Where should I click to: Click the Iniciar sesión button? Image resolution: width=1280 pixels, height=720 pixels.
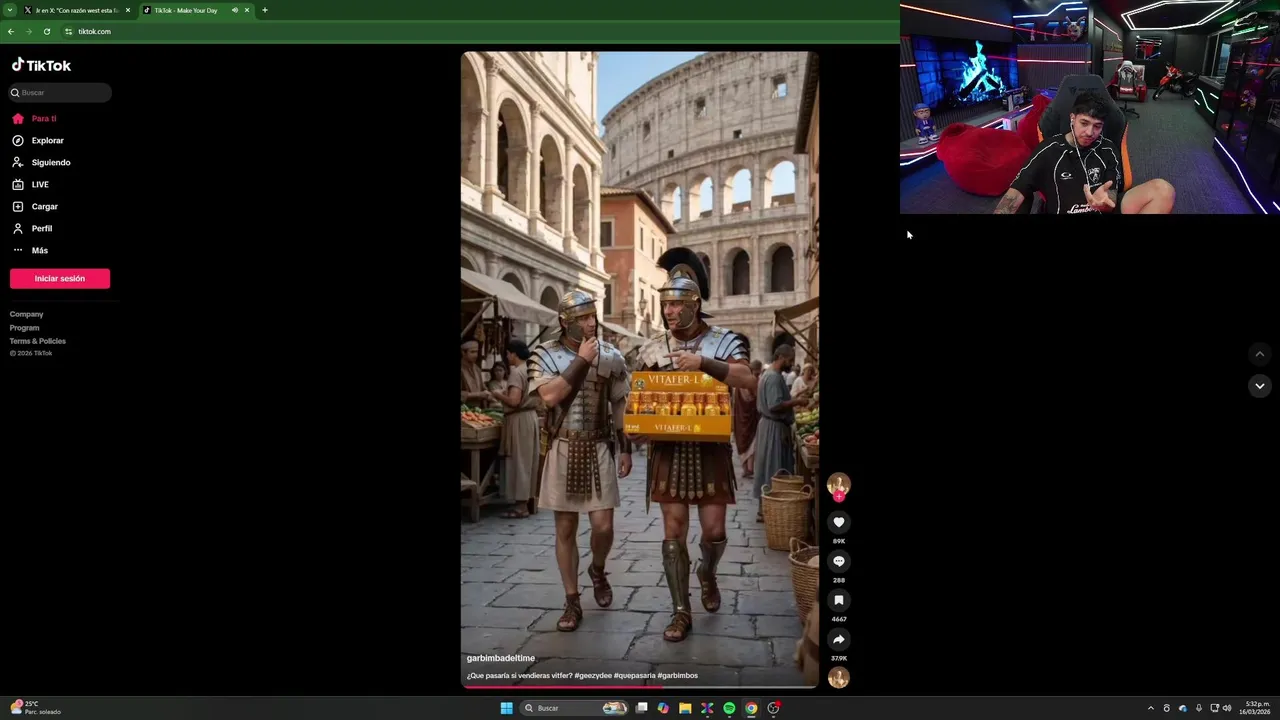pos(60,279)
